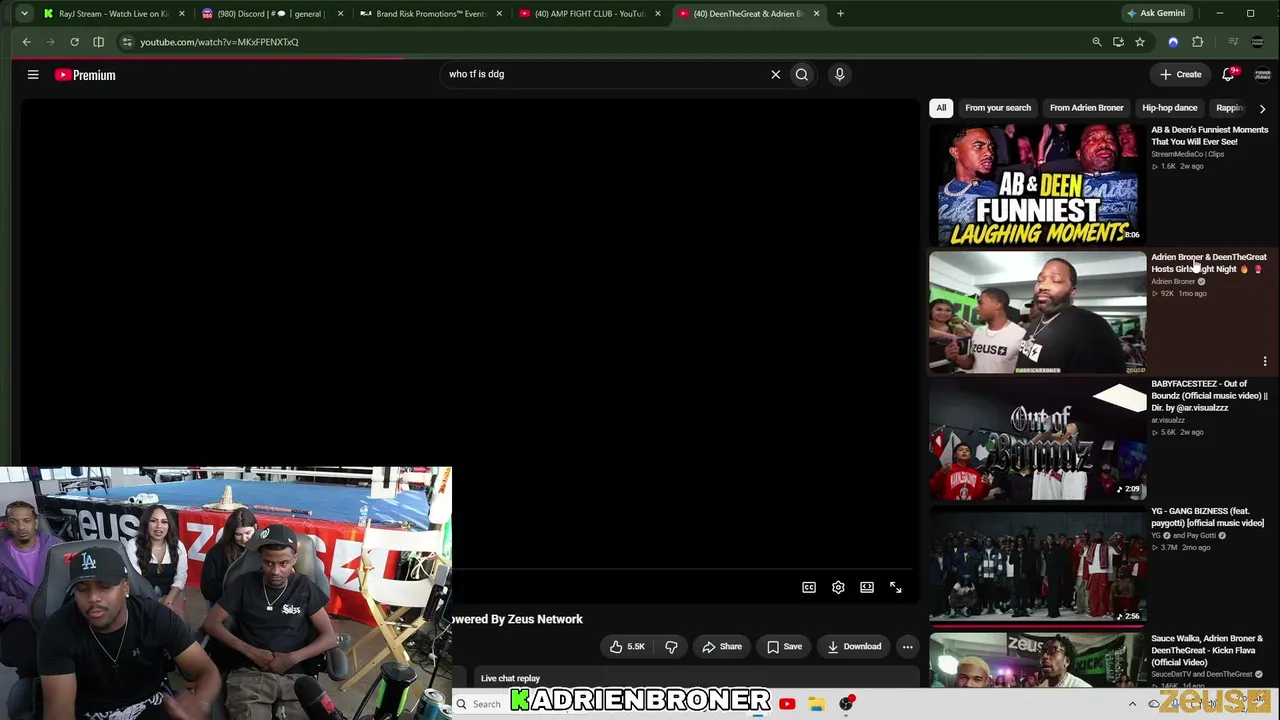Image resolution: width=1280 pixels, height=720 pixels.
Task: Visit the StreamMediaCo | Clips channel
Action: 1187,154
